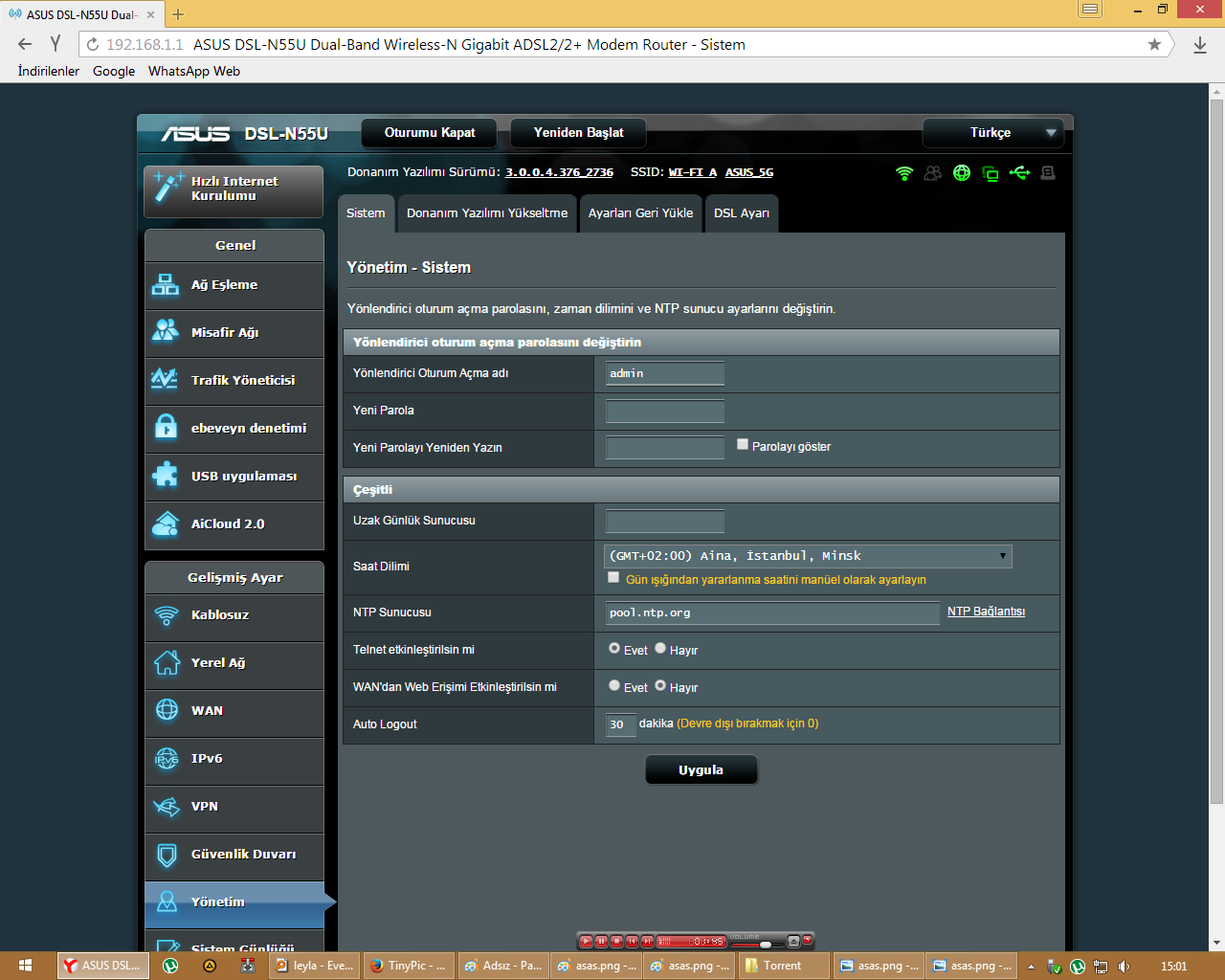Image resolution: width=1225 pixels, height=980 pixels.
Task: Click Uzak Günlük Sunucusu input field
Action: (665, 521)
